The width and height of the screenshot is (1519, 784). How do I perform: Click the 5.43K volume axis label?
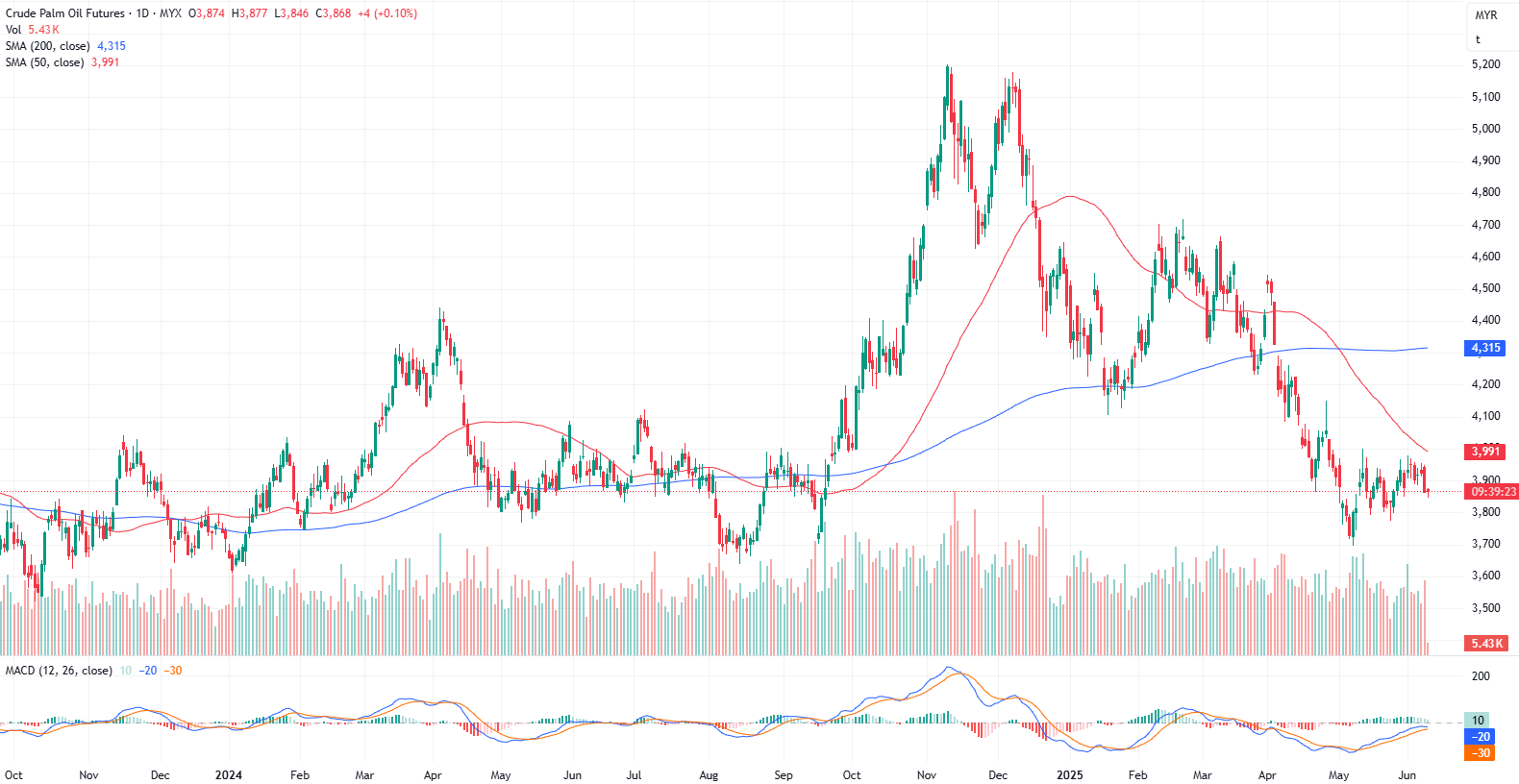coord(1485,644)
